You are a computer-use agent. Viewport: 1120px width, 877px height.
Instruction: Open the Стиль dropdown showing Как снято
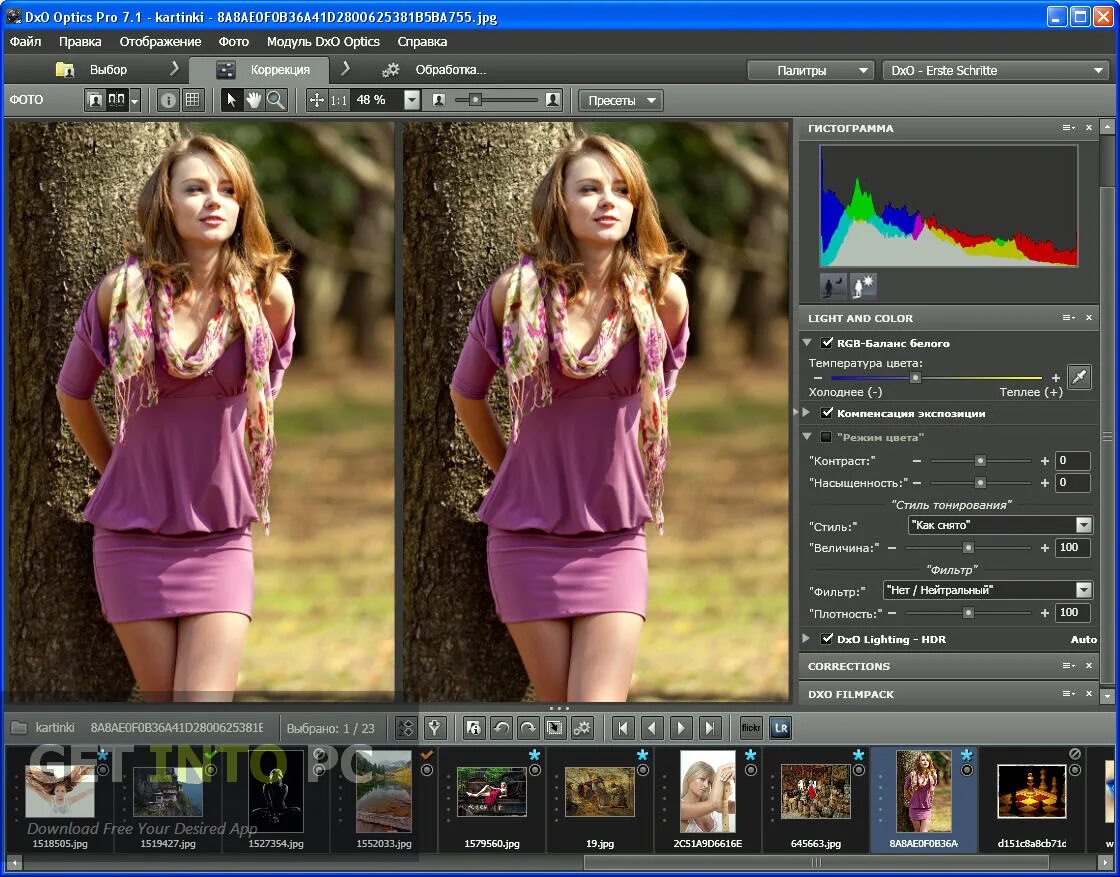[x=999, y=525]
